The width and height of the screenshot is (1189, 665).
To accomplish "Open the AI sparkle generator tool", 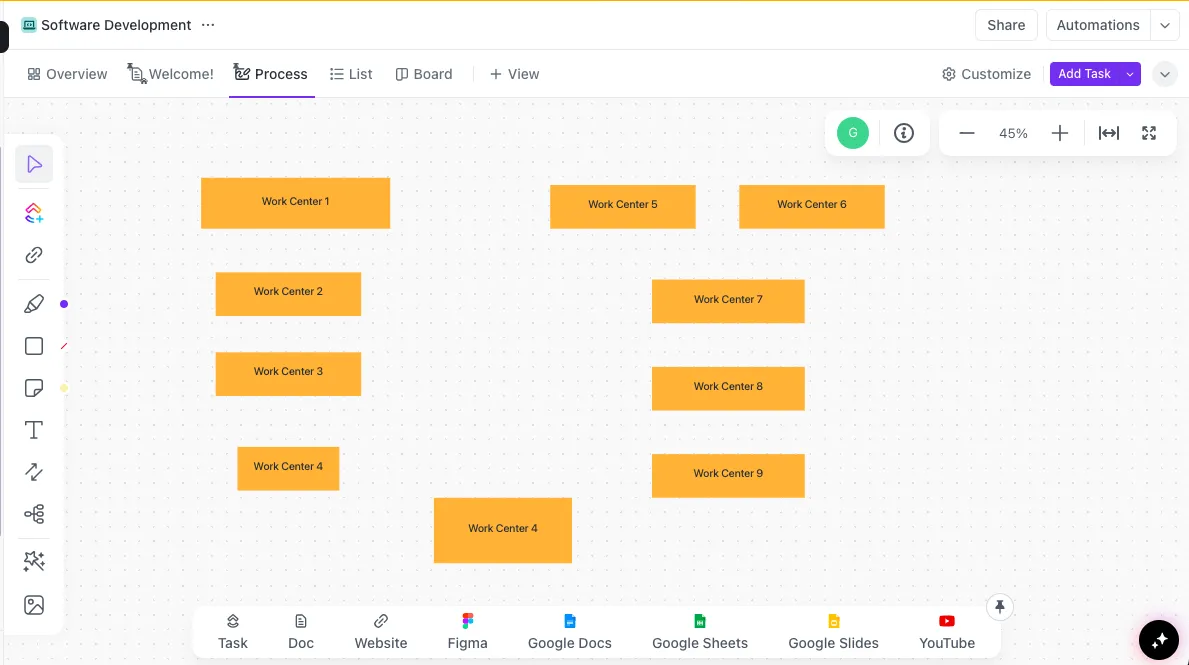I will [x=33, y=561].
